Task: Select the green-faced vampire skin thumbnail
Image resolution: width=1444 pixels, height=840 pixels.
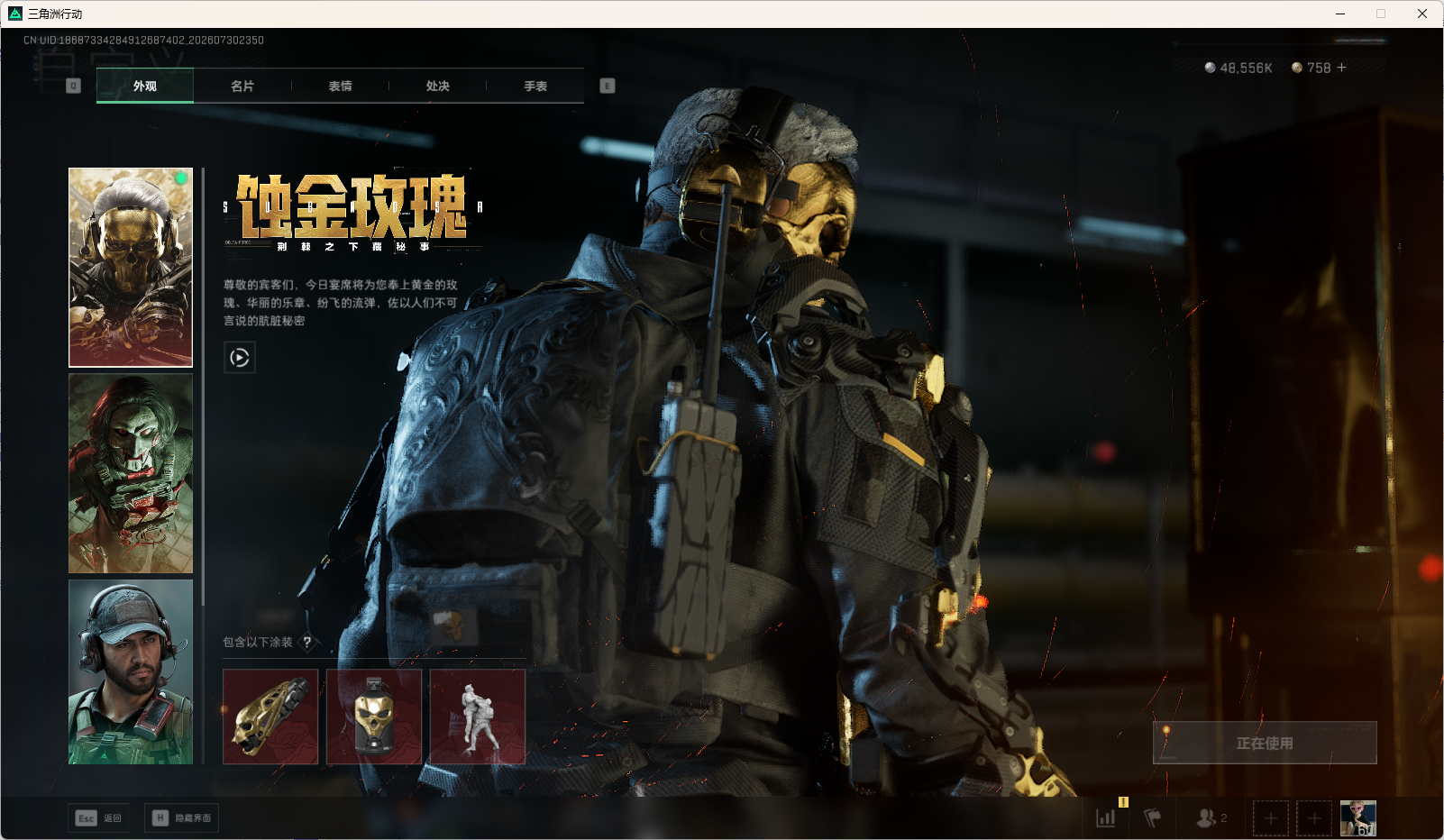Action: [x=131, y=473]
